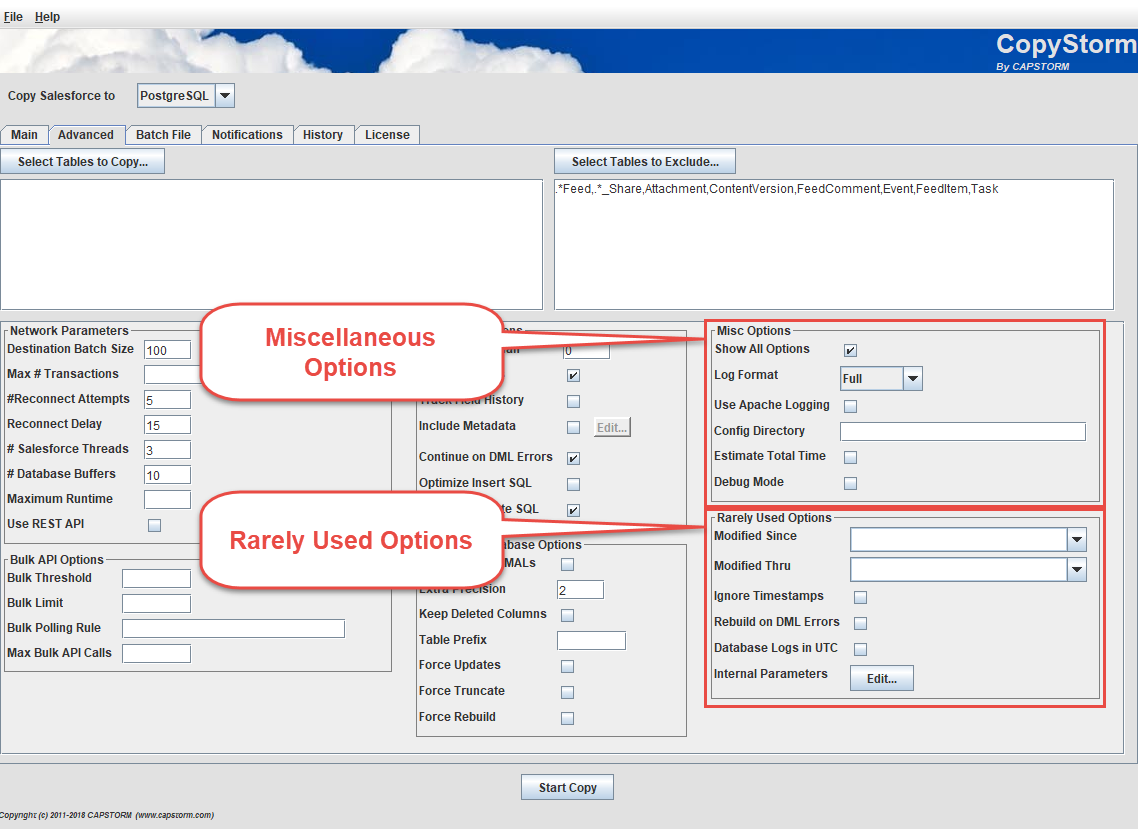1138x829 pixels.
Task: Click the Maximum Runtime field
Action: 168,499
